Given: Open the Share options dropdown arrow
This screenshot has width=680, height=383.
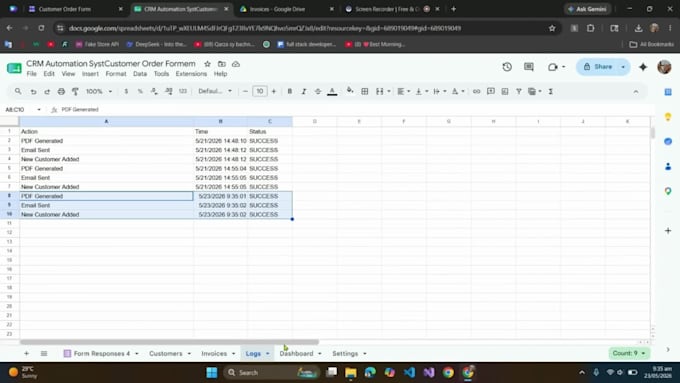Looking at the screenshot, I should (x=623, y=67).
